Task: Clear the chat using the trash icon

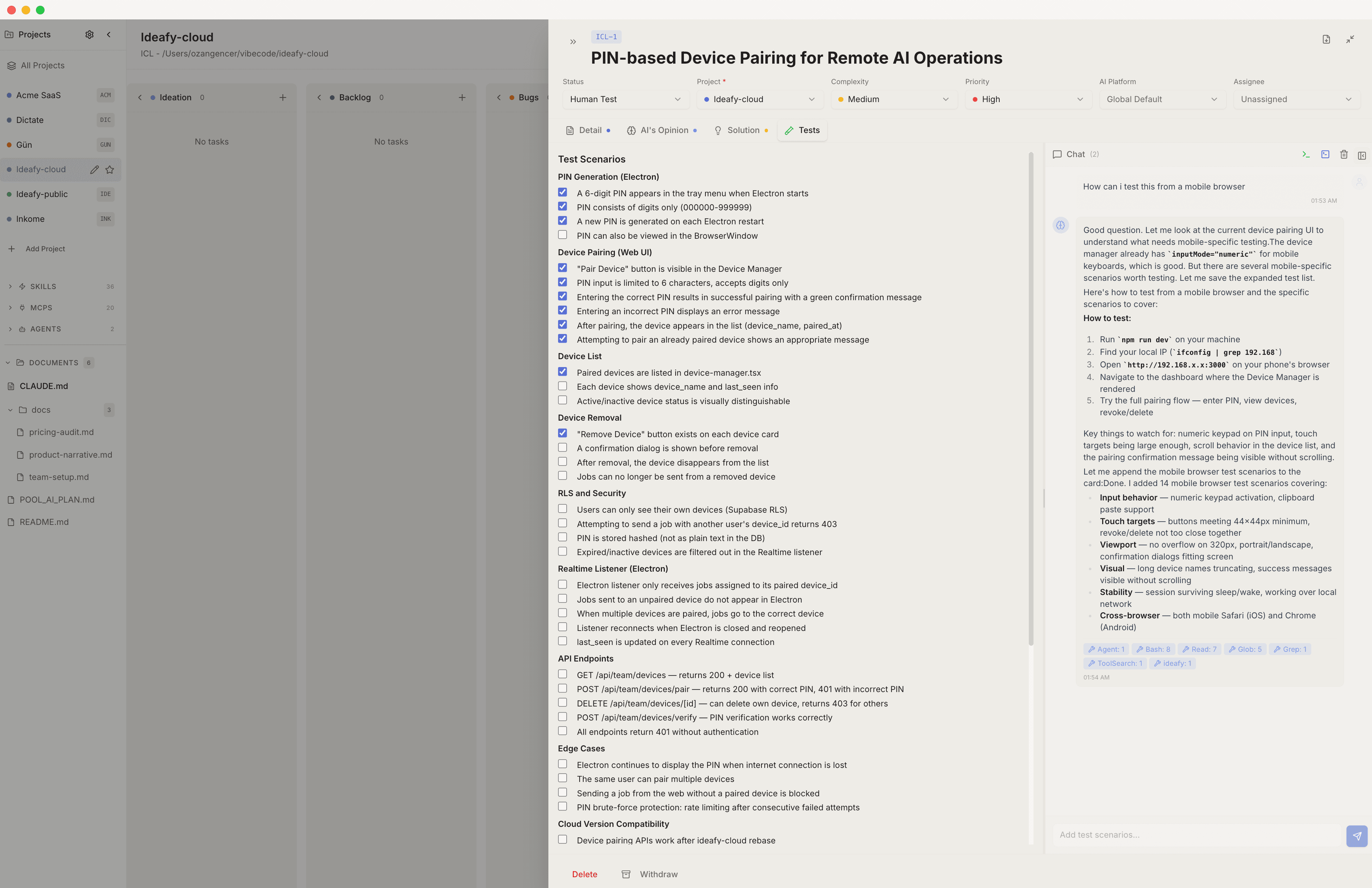Action: [x=1344, y=155]
